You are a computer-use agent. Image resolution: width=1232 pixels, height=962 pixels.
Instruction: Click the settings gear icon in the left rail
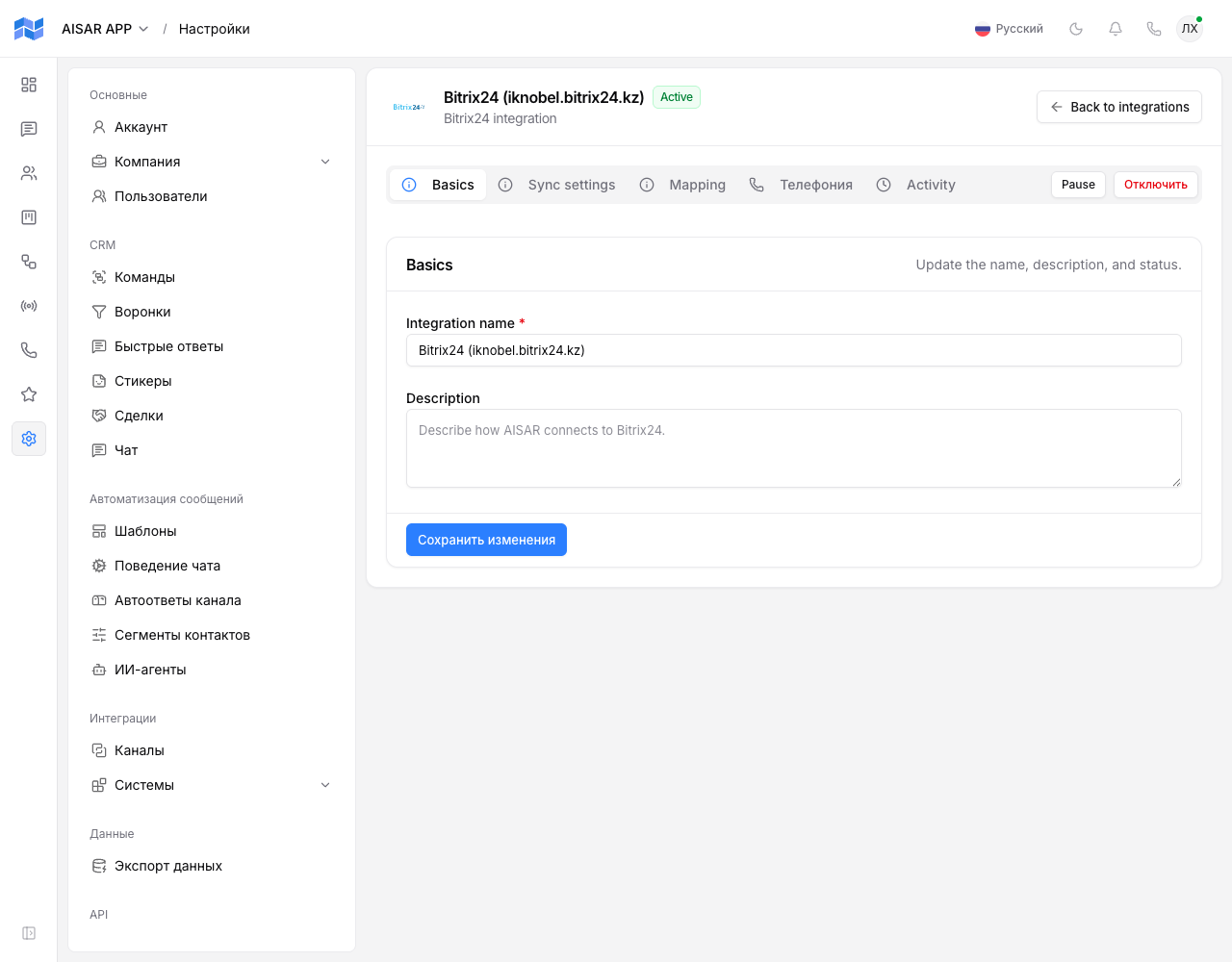coord(29,439)
